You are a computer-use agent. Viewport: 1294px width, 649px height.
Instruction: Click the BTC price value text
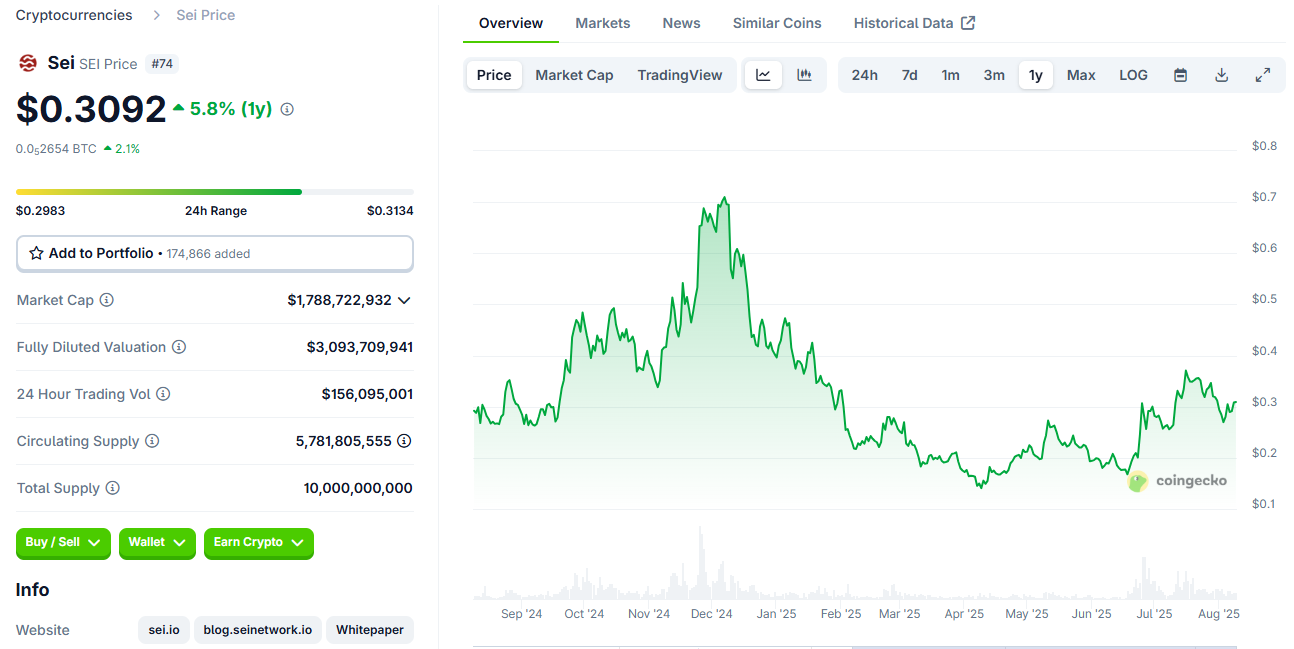(56, 149)
